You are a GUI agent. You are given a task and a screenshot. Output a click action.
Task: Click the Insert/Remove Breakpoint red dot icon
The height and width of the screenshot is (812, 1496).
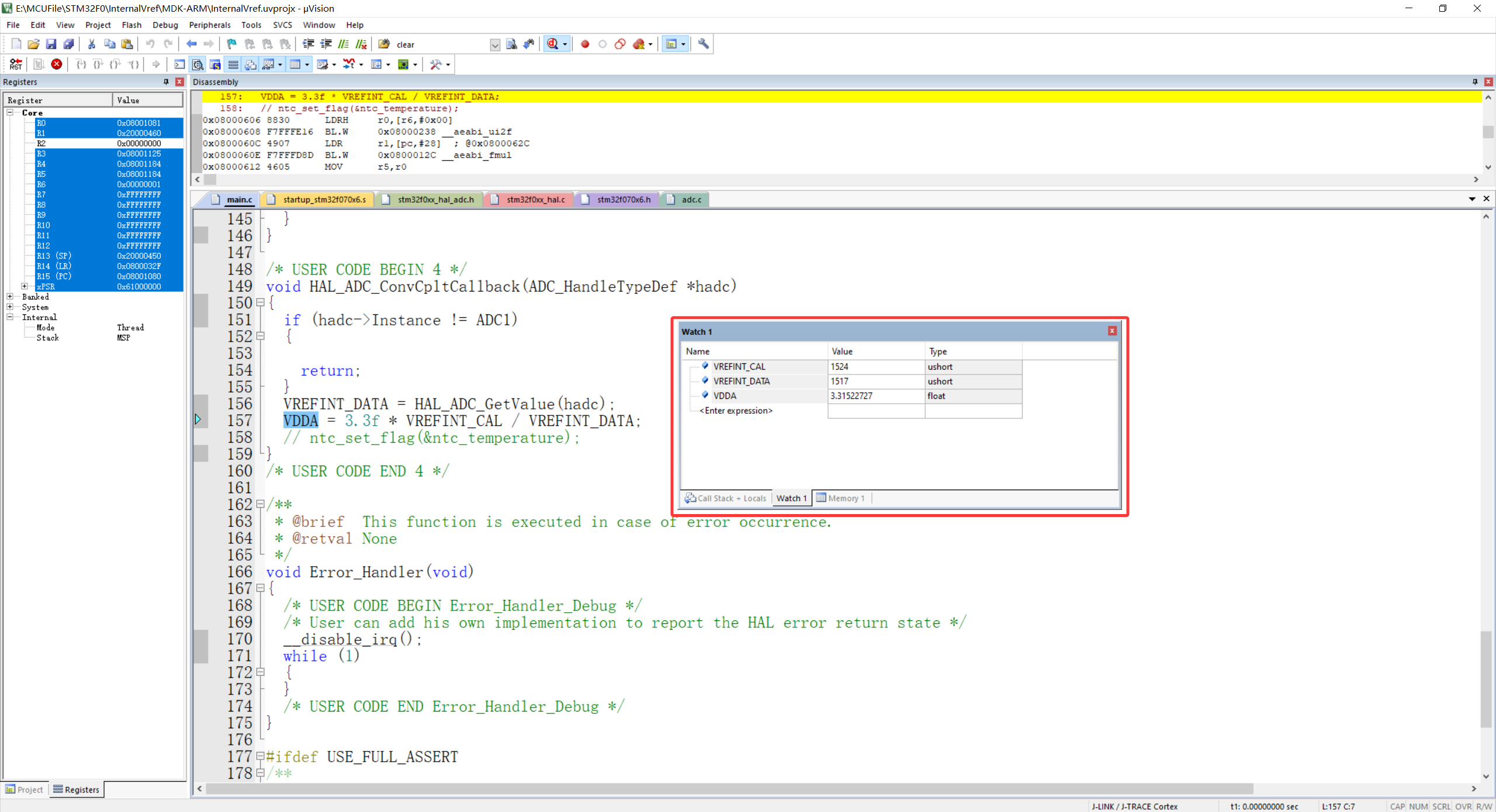pyautogui.click(x=585, y=44)
